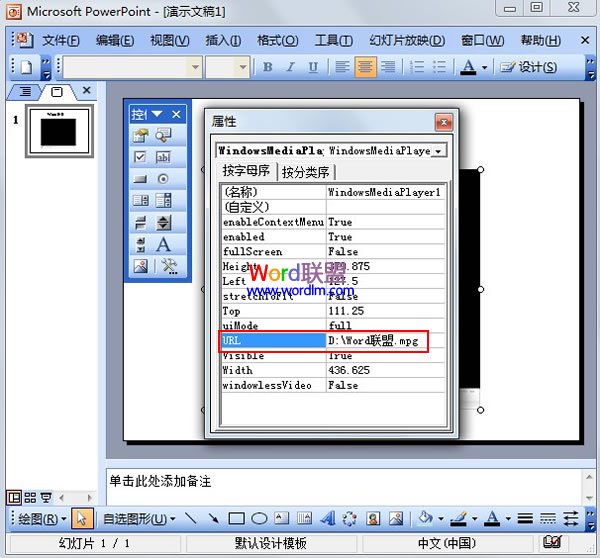
Task: Switch to normal view button
Action: click(x=14, y=498)
